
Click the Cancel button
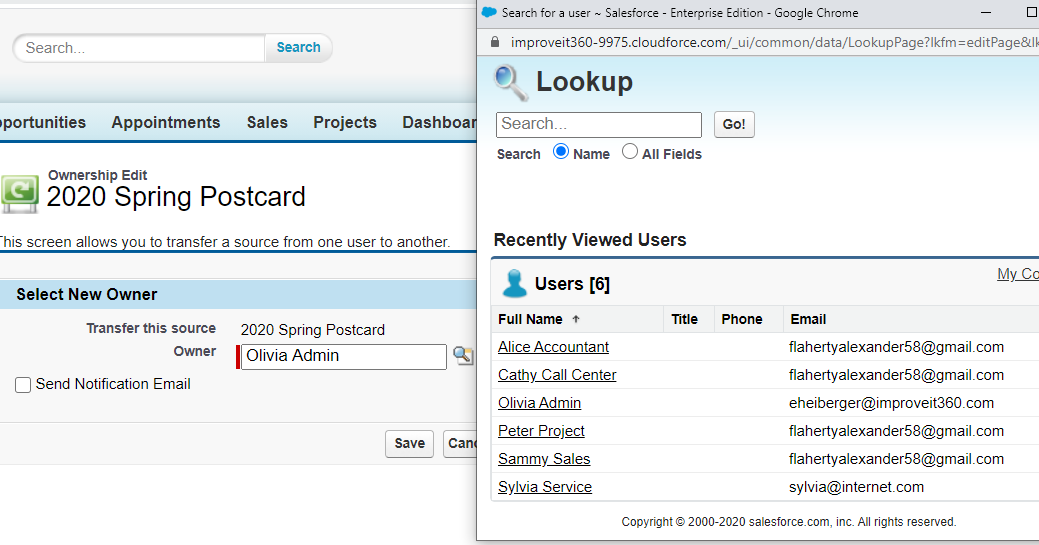460,444
